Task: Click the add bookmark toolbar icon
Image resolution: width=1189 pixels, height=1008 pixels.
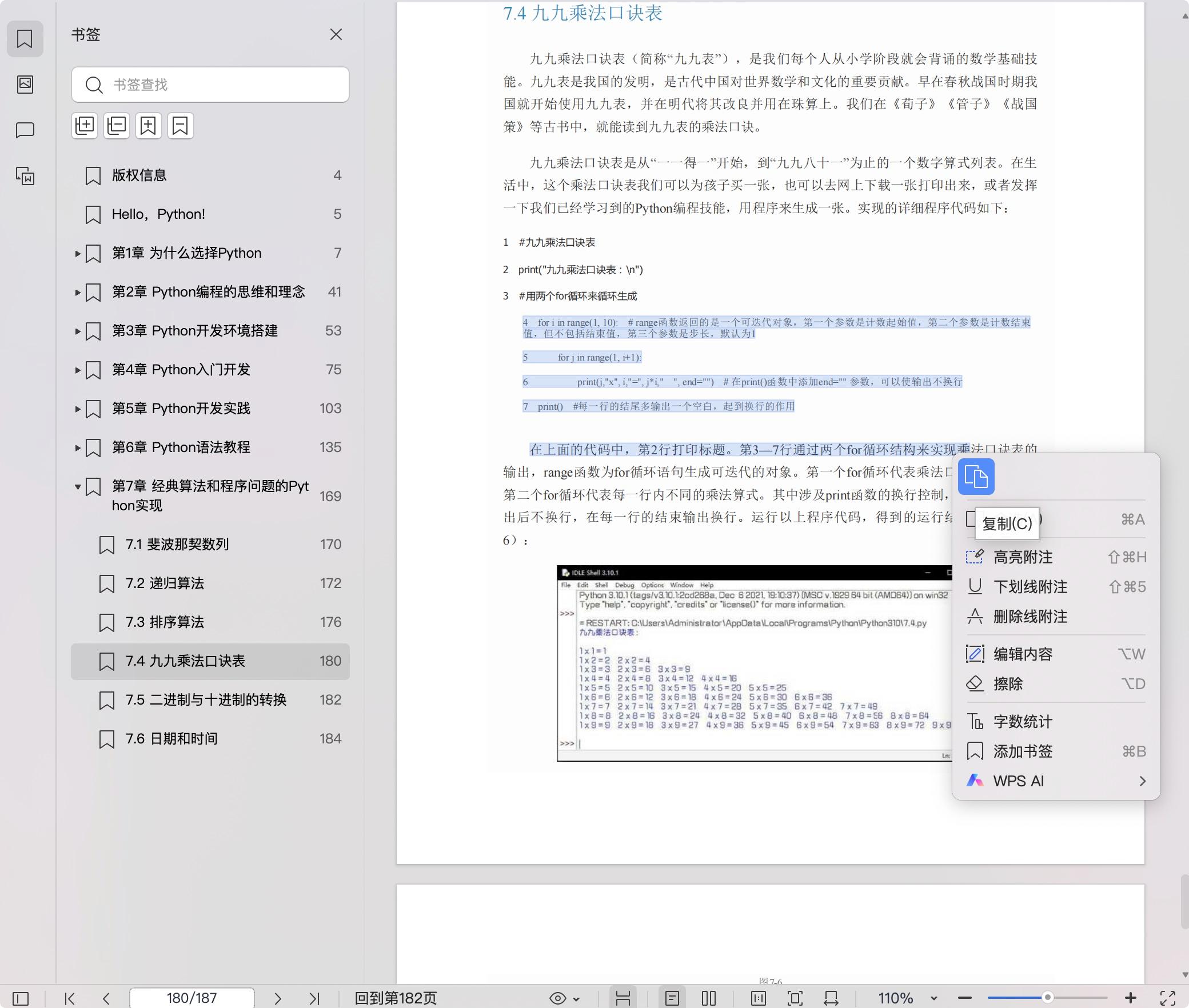Action: tap(148, 125)
